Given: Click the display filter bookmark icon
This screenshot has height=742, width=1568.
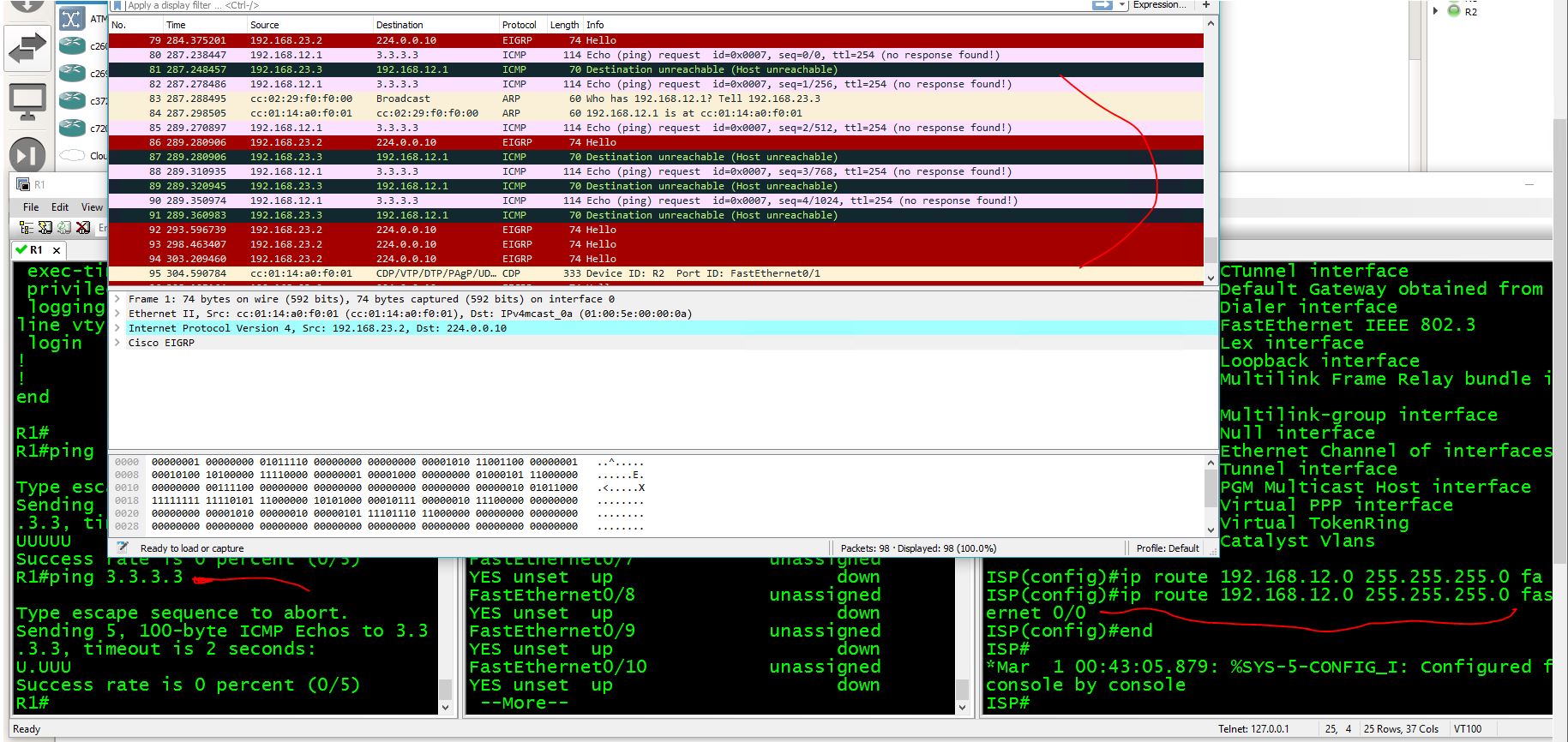Looking at the screenshot, I should coord(117,5).
